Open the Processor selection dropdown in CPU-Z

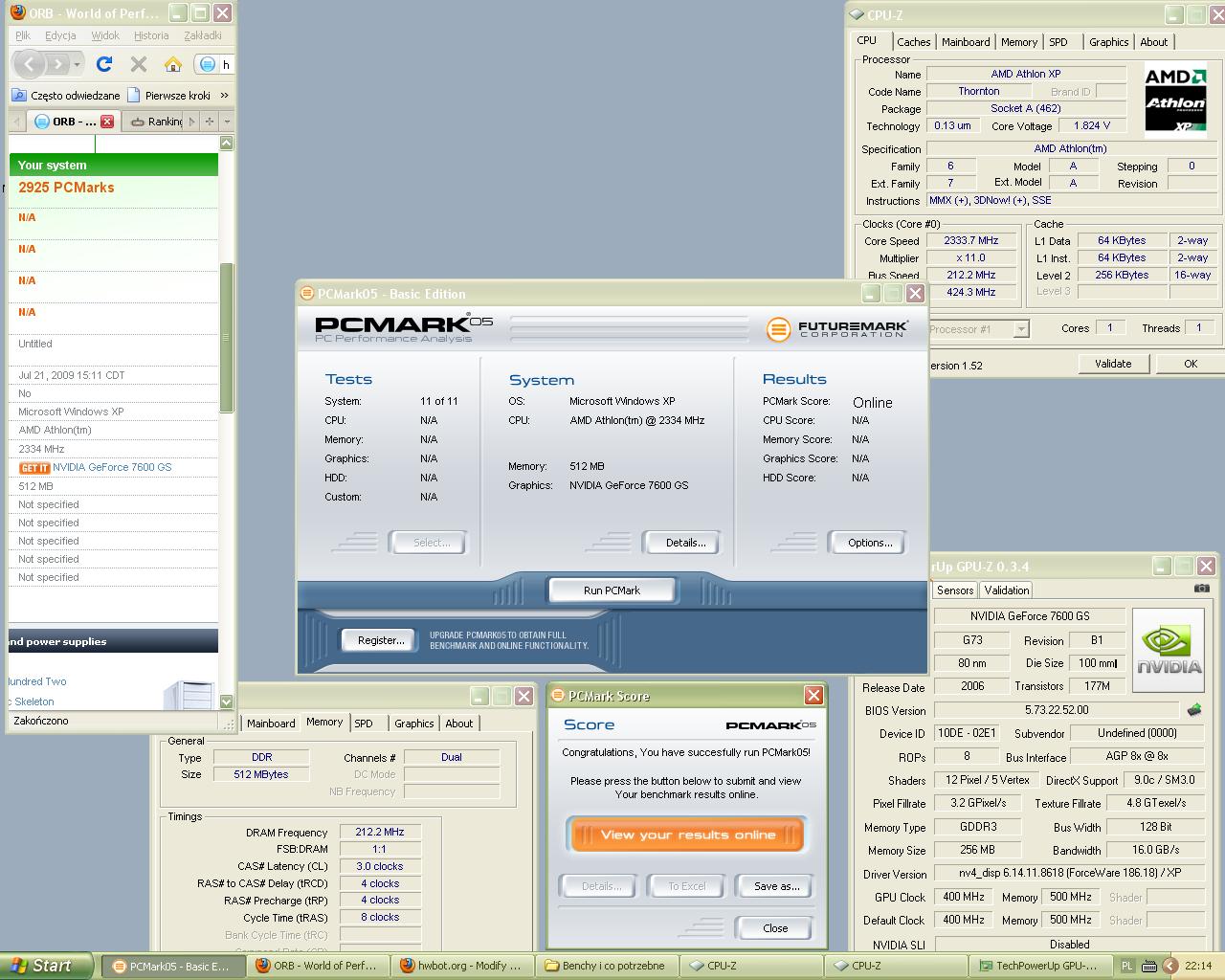(x=1021, y=329)
